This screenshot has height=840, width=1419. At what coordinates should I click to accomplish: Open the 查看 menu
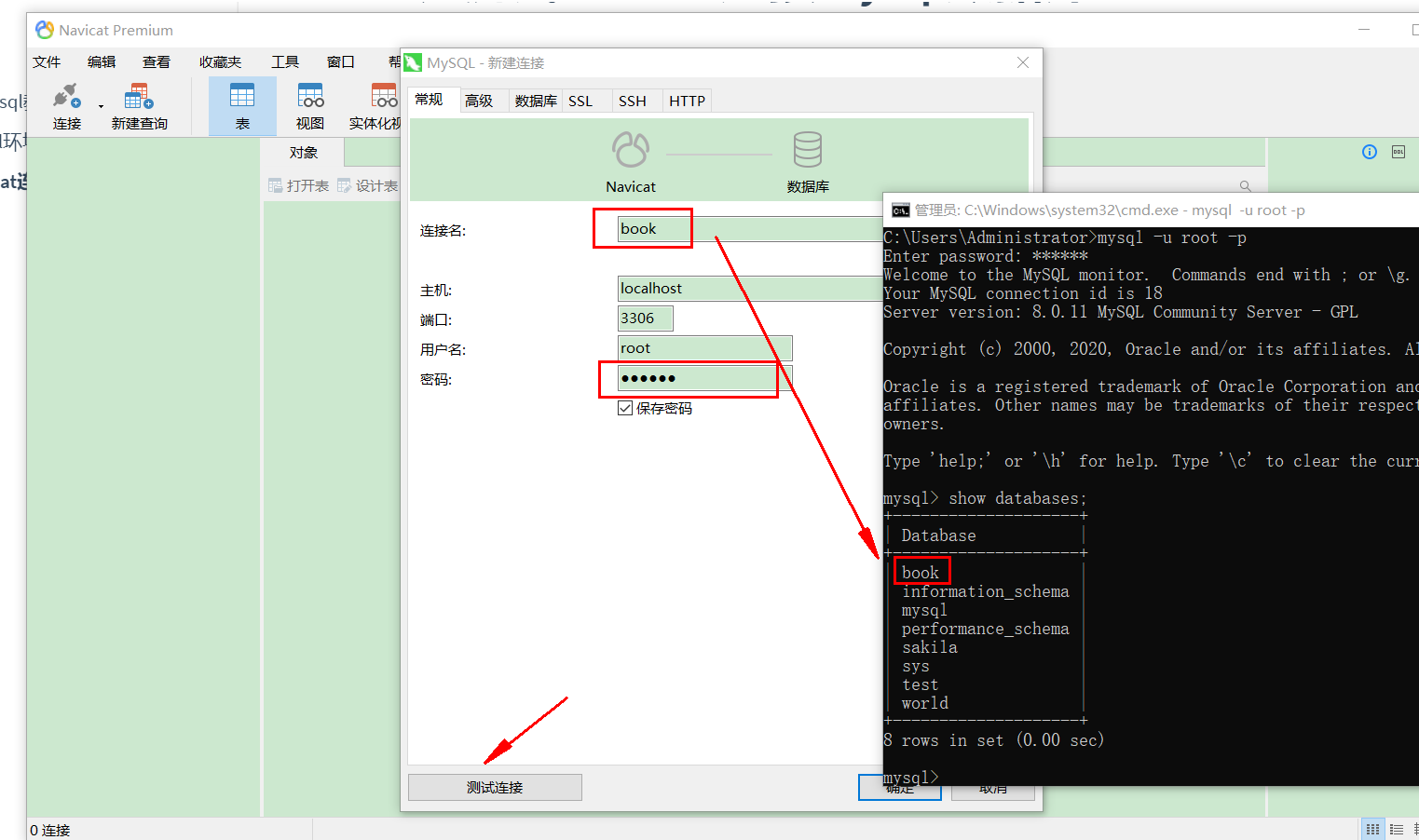pyautogui.click(x=157, y=61)
